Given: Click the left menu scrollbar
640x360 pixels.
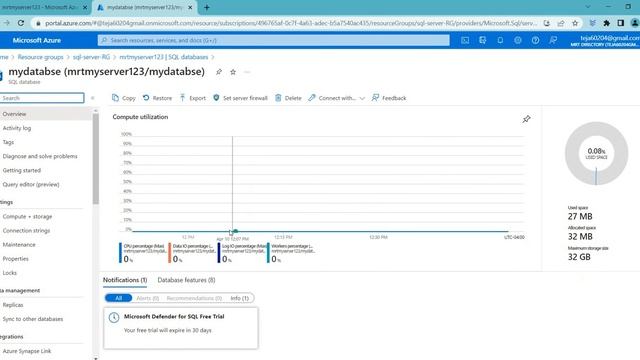Looking at the screenshot, I should (x=96, y=158).
